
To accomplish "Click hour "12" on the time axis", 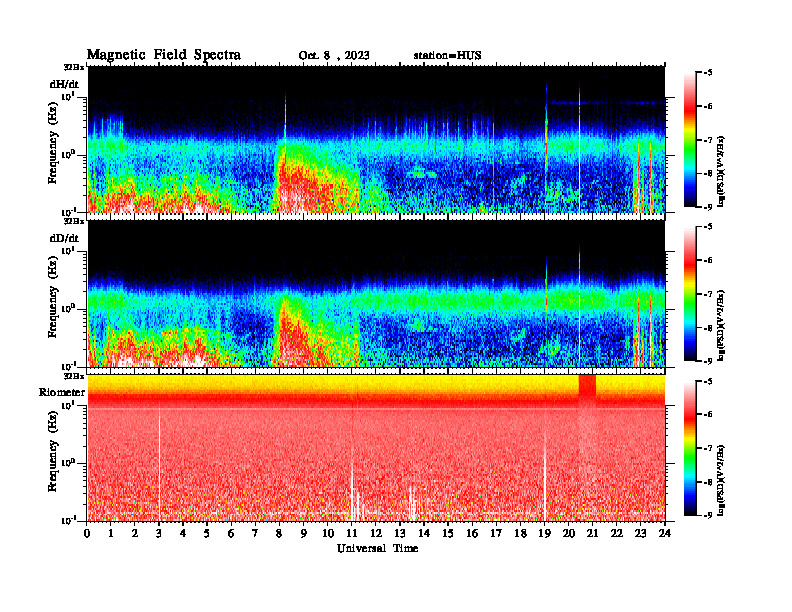I will 376,533.
